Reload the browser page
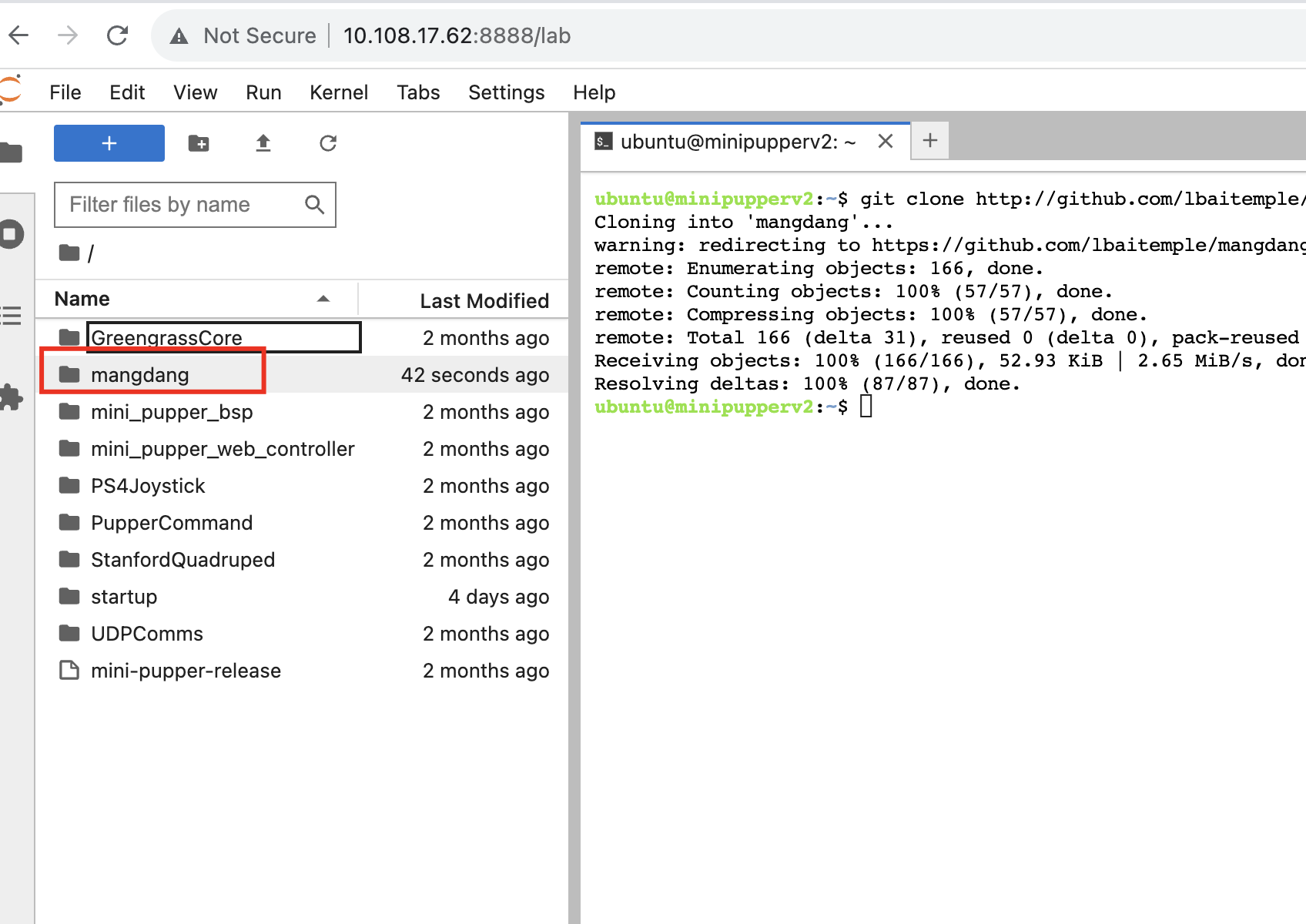Viewport: 1306px width, 924px height. [117, 35]
